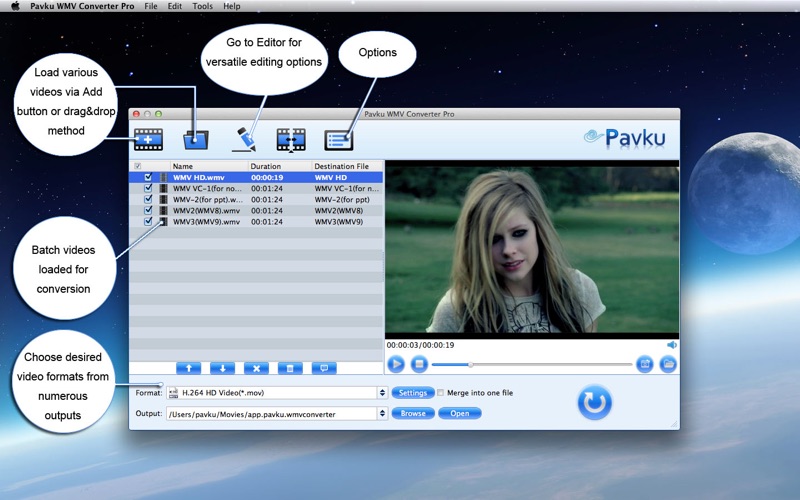Open the Edit menu
Screen dimensions: 800x500
pyautogui.click(x=174, y=6)
